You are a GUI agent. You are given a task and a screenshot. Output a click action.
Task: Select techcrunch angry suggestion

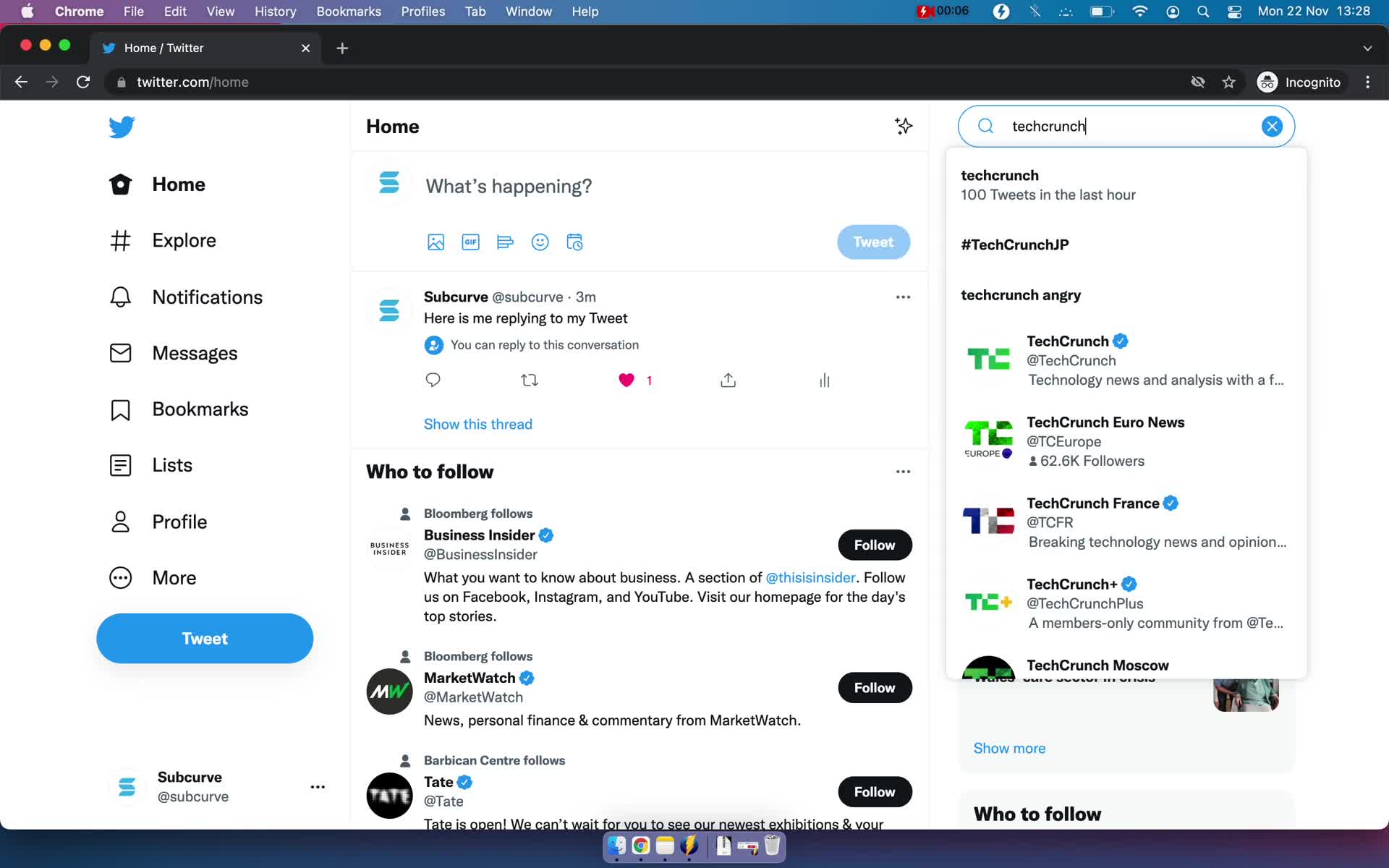click(x=1126, y=295)
